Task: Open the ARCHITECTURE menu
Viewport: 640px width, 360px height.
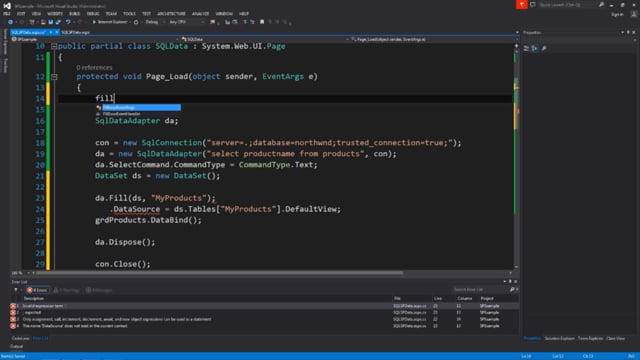Action: [x=171, y=14]
